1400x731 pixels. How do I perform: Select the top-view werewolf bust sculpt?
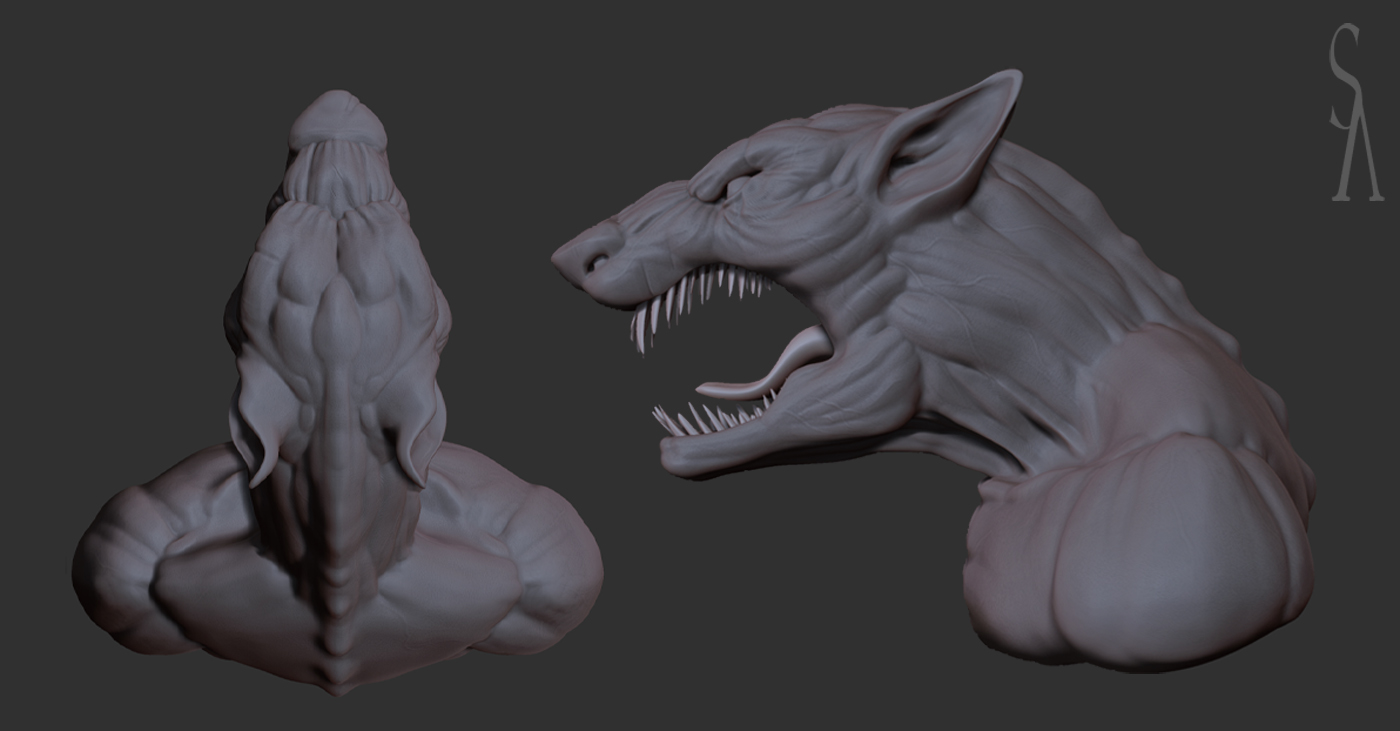[x=338, y=395]
